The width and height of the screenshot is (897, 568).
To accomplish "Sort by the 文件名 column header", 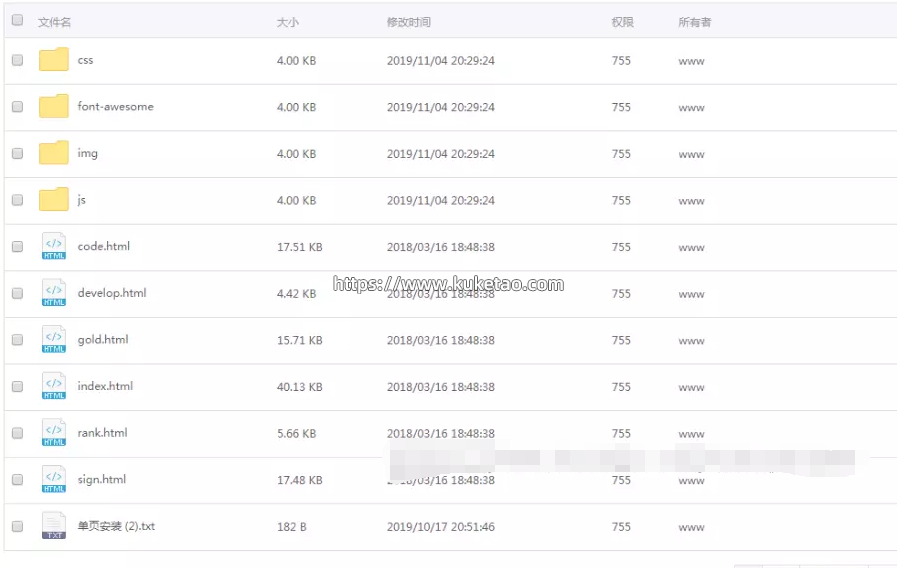I will [54, 22].
